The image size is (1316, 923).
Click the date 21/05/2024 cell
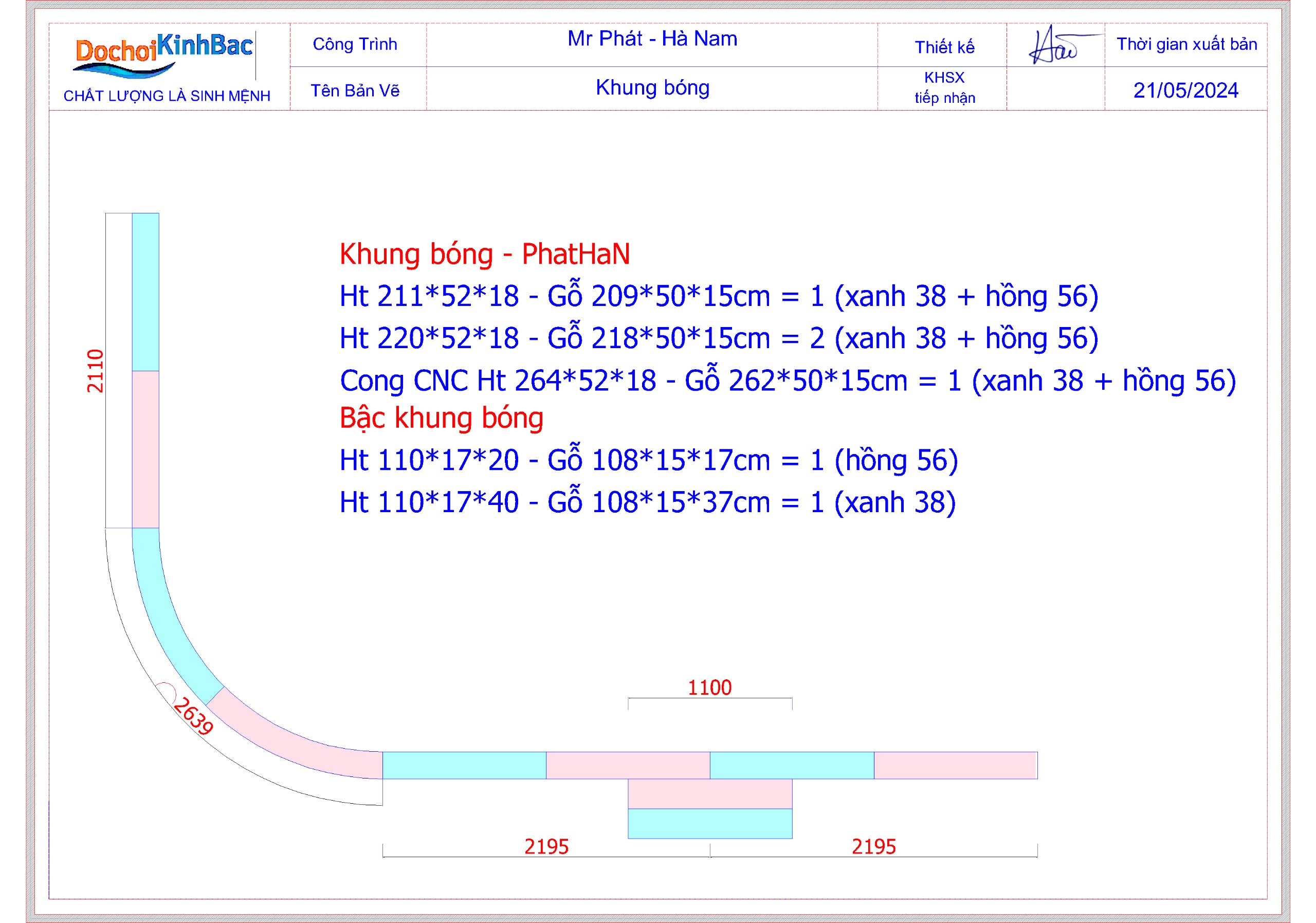click(1185, 91)
